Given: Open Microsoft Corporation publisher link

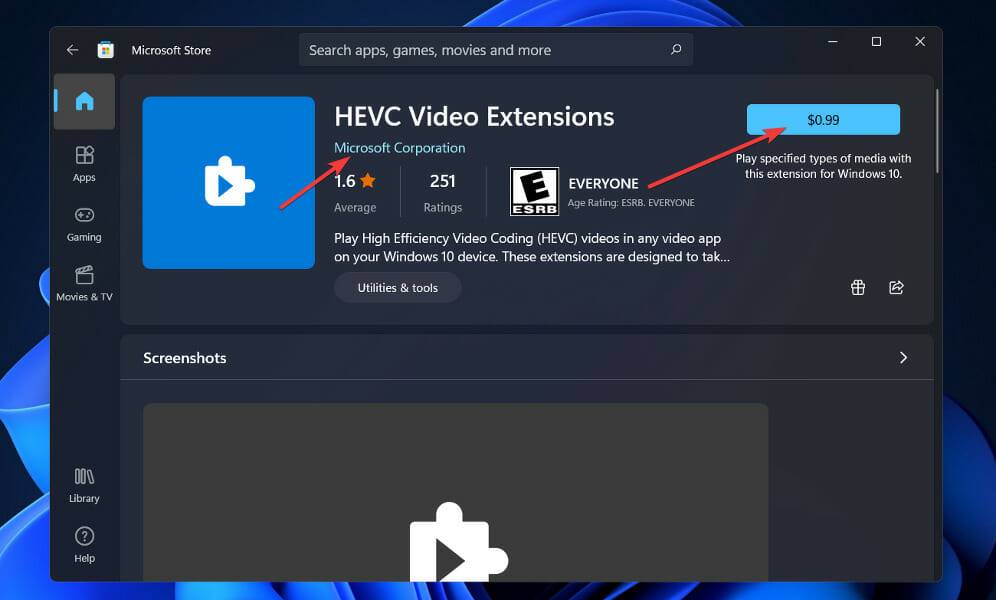Looking at the screenshot, I should [400, 148].
